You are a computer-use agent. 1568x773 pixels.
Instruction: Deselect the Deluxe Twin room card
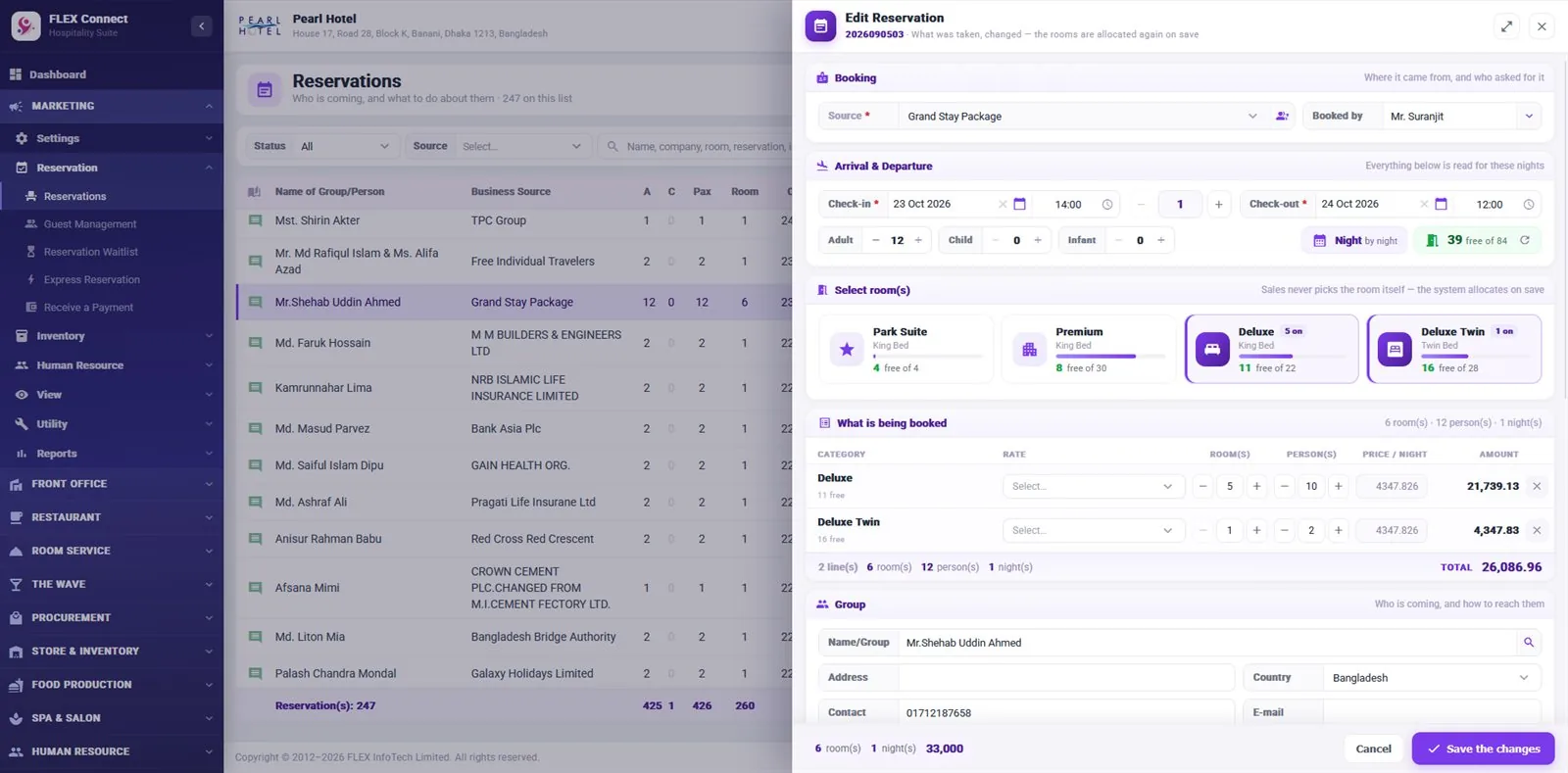pyautogui.click(x=1454, y=349)
